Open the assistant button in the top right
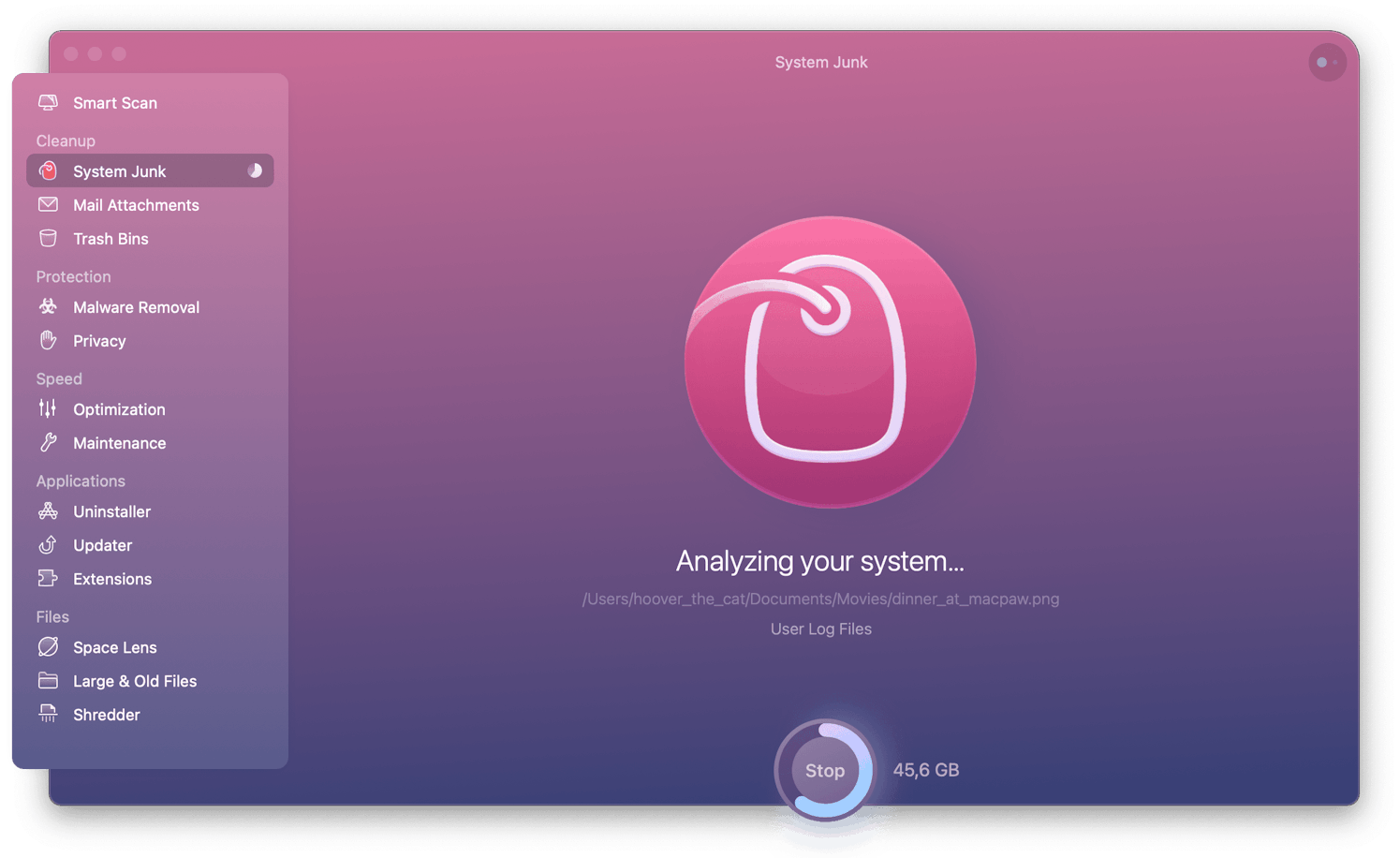 1327,63
